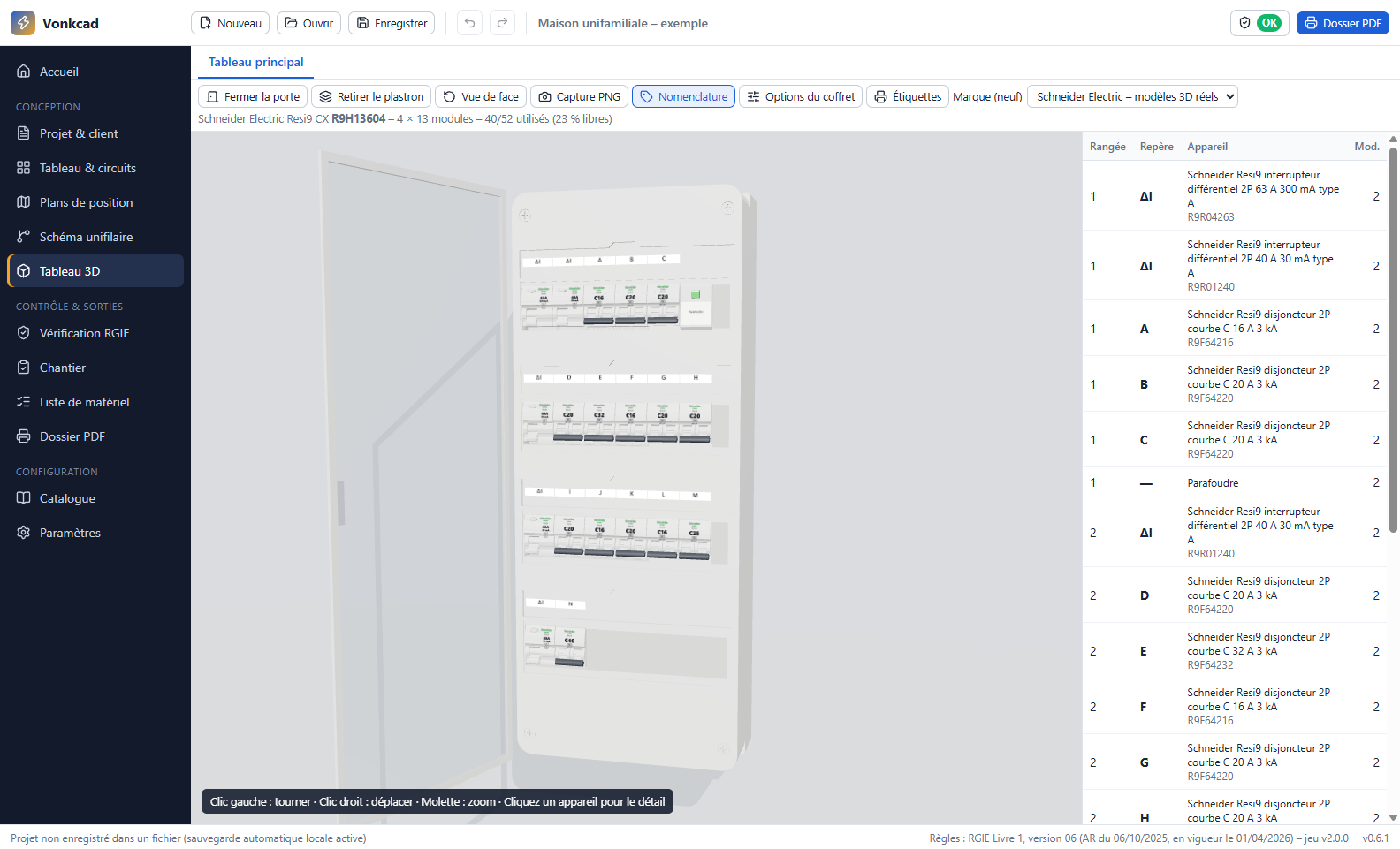The image size is (1400, 849).
Task: Switch to Vue de face
Action: [x=481, y=96]
